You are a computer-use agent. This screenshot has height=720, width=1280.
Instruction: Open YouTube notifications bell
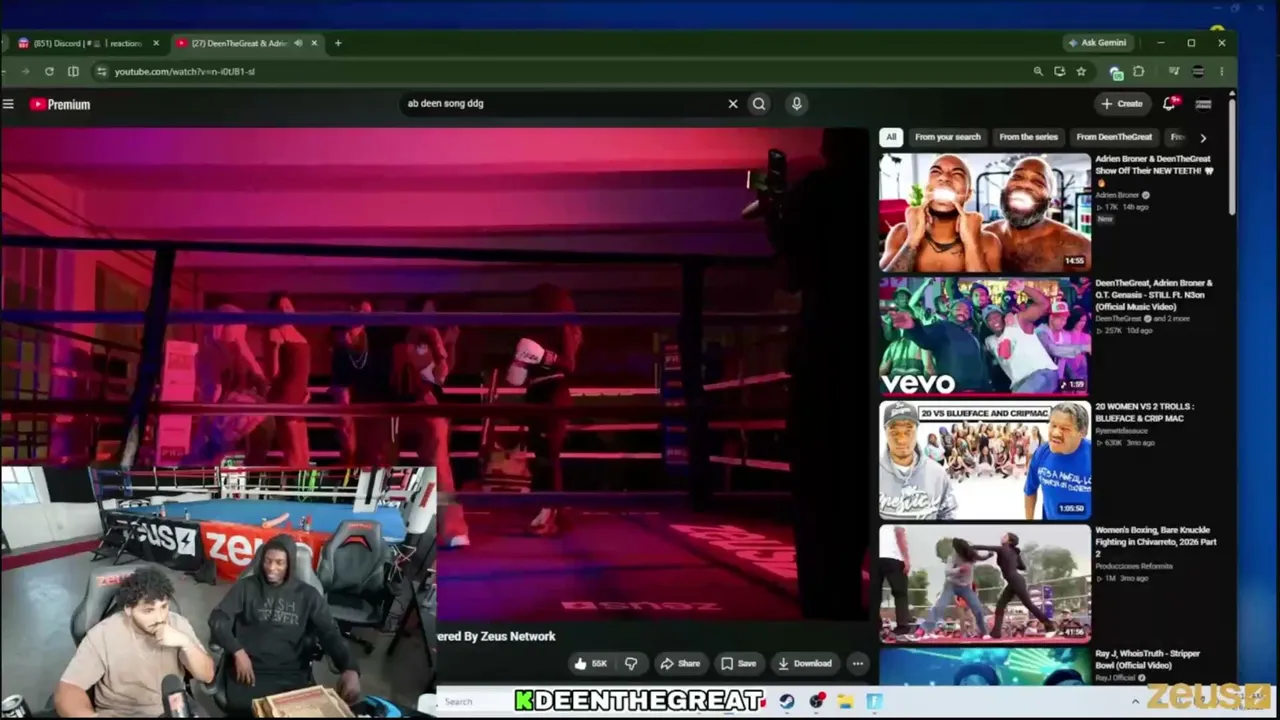click(1169, 103)
